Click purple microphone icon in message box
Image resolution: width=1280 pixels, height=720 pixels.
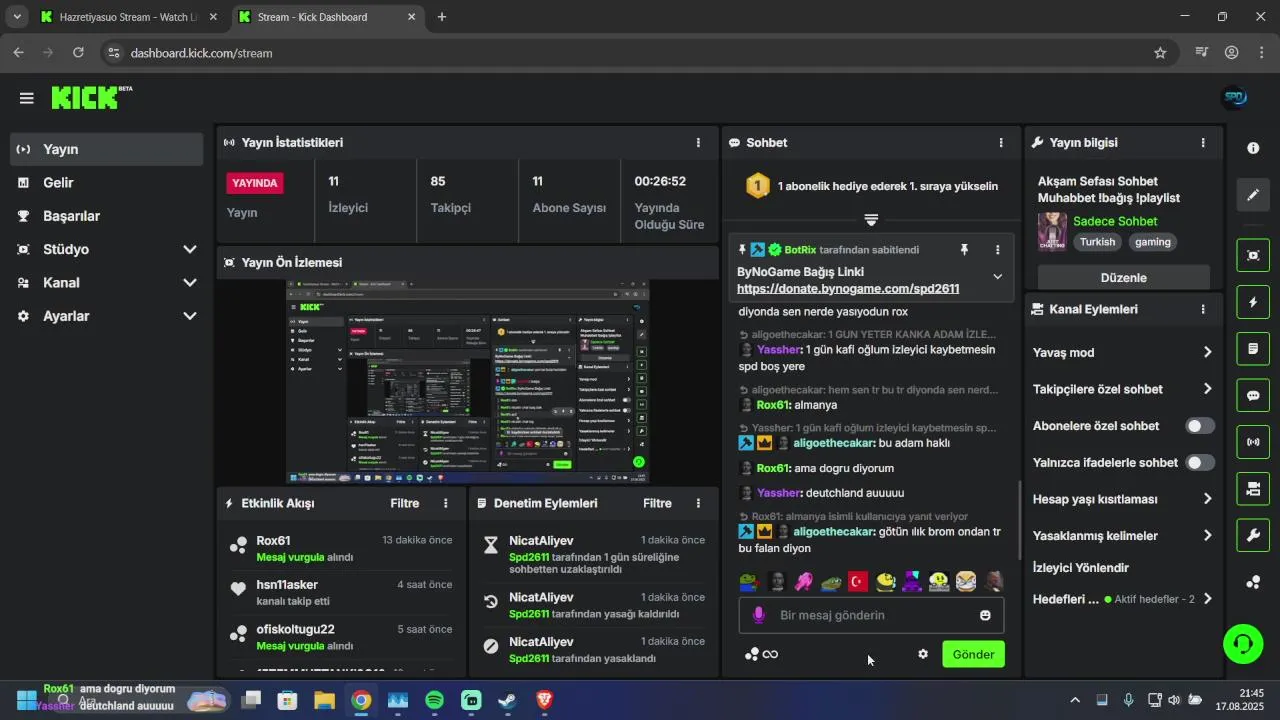tap(759, 615)
